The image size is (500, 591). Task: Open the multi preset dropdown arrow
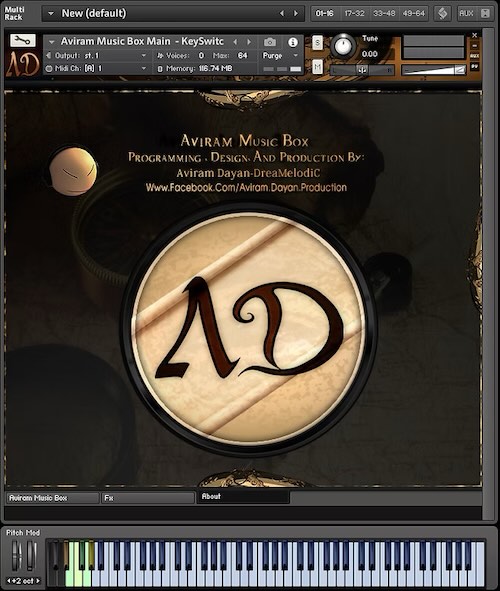[51, 14]
